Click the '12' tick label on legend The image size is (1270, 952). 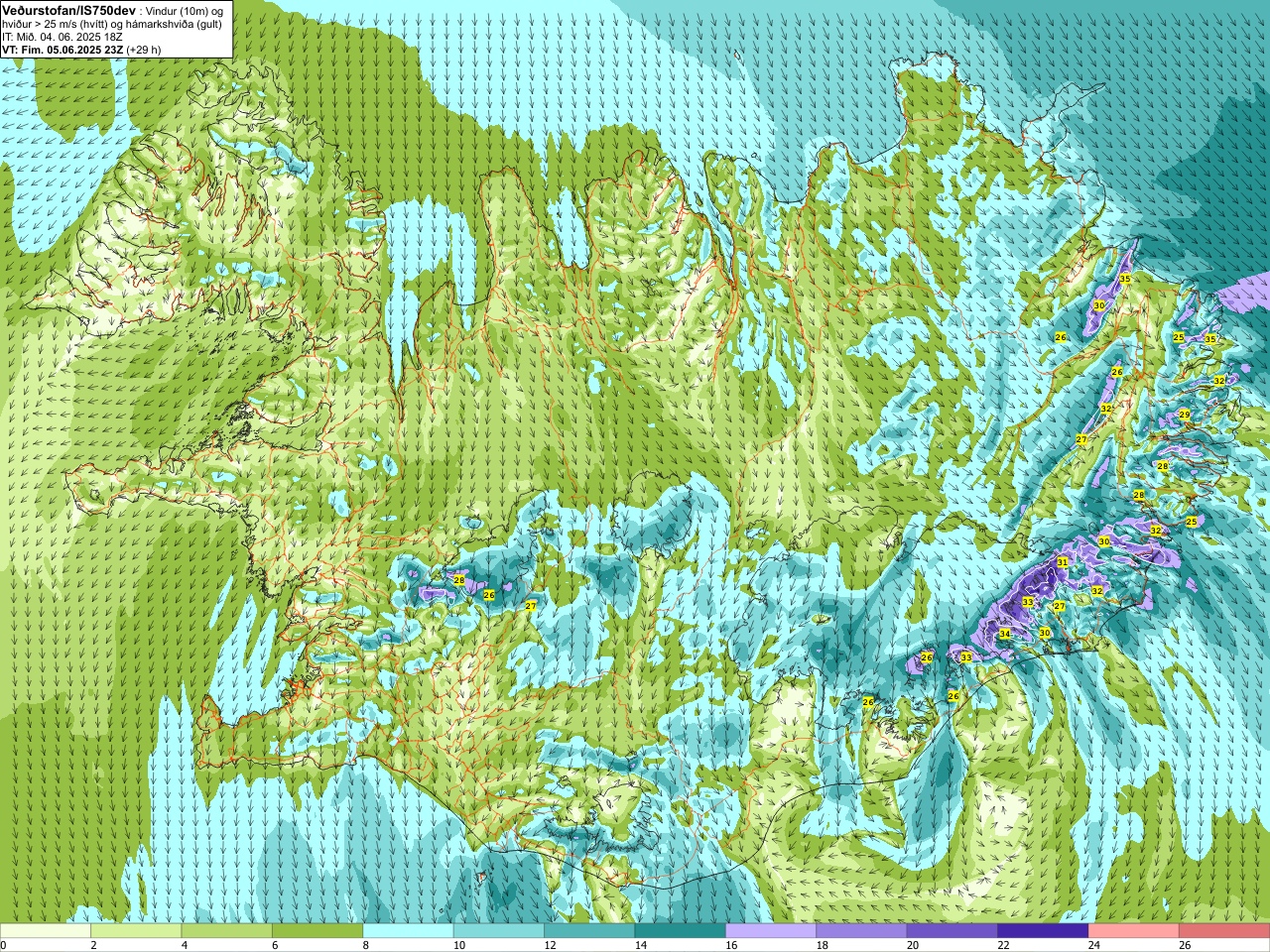pyautogui.click(x=550, y=945)
